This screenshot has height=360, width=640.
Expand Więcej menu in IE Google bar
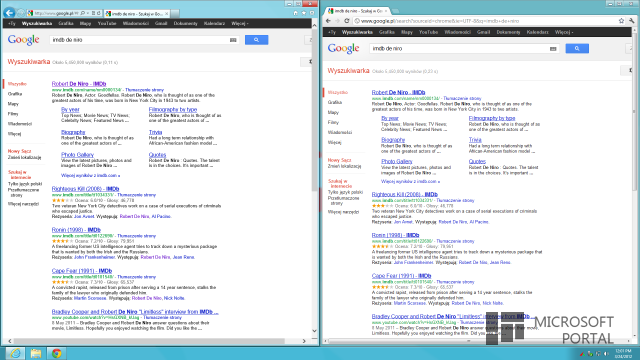coord(240,24)
